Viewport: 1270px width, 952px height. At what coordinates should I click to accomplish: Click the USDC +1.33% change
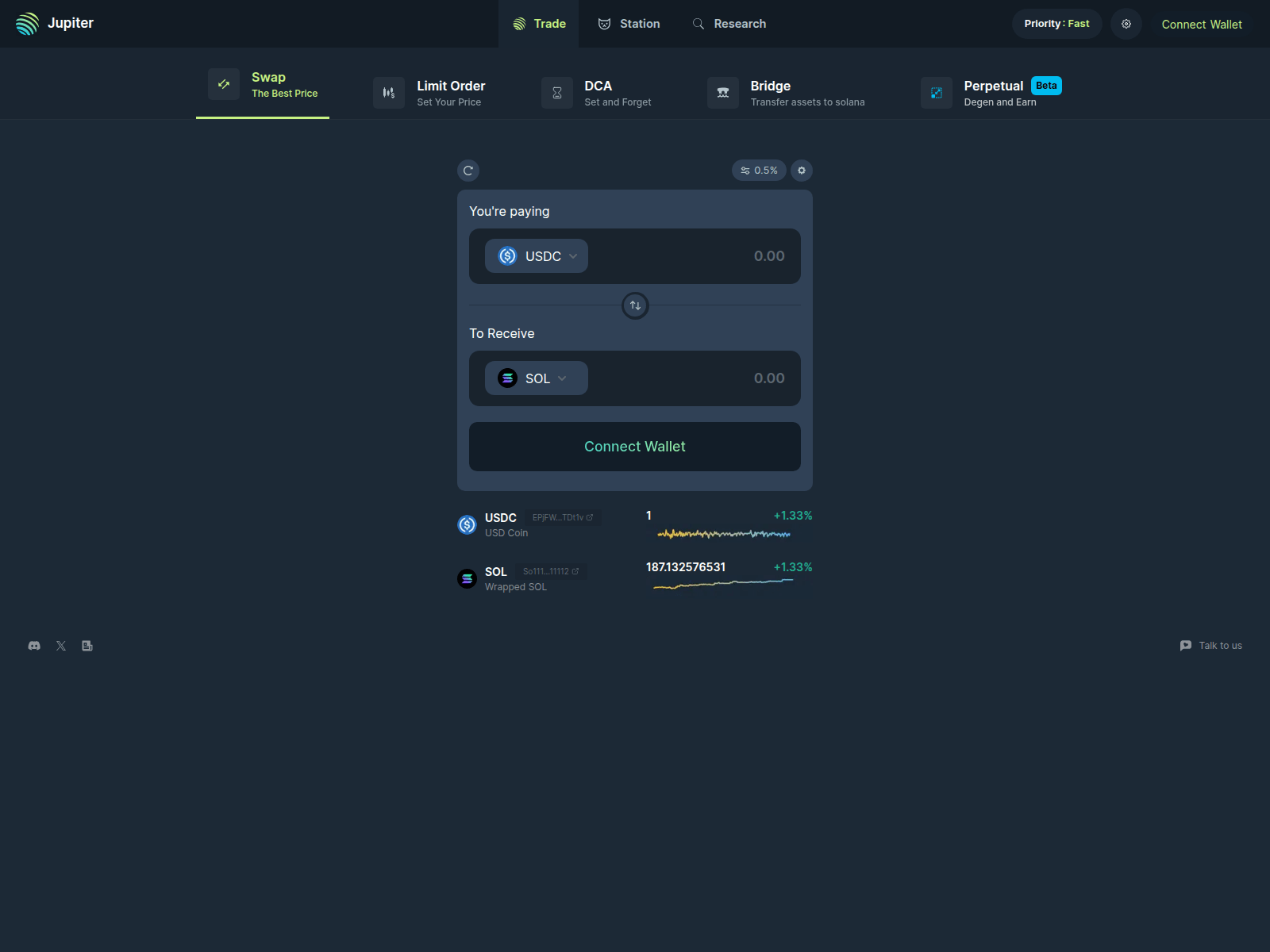[x=793, y=516]
